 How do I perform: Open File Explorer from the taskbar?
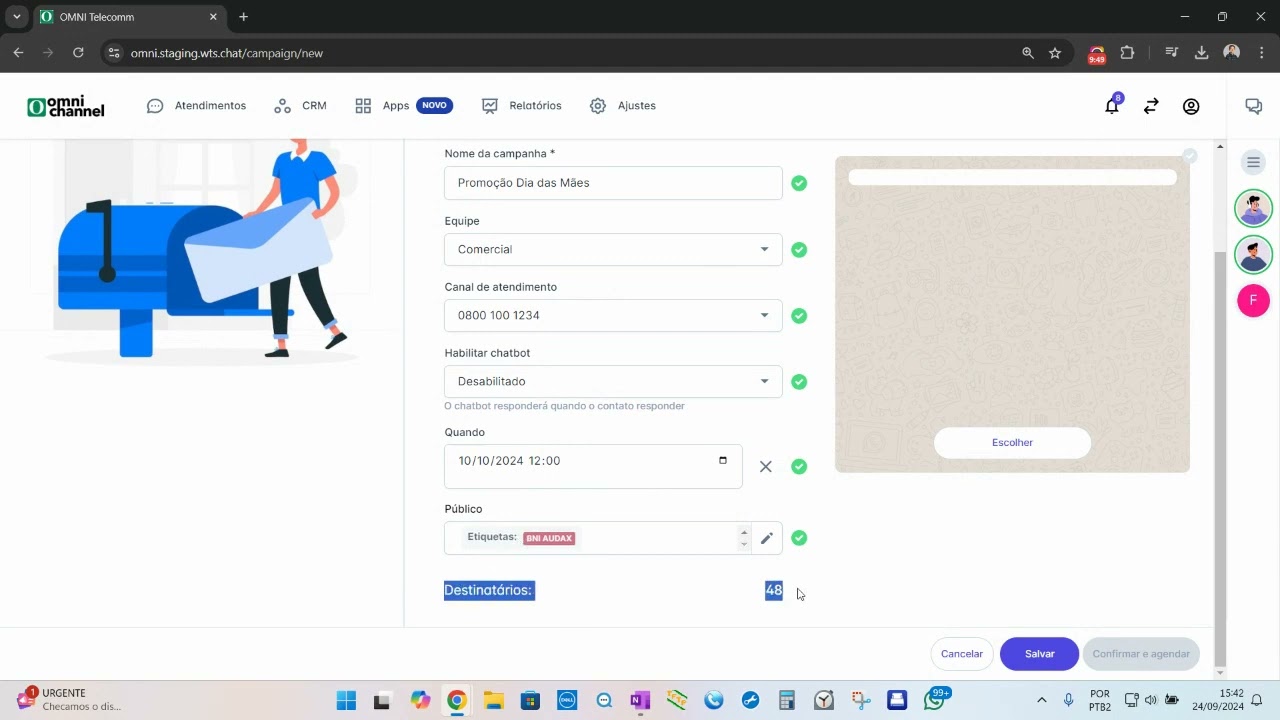click(493, 701)
